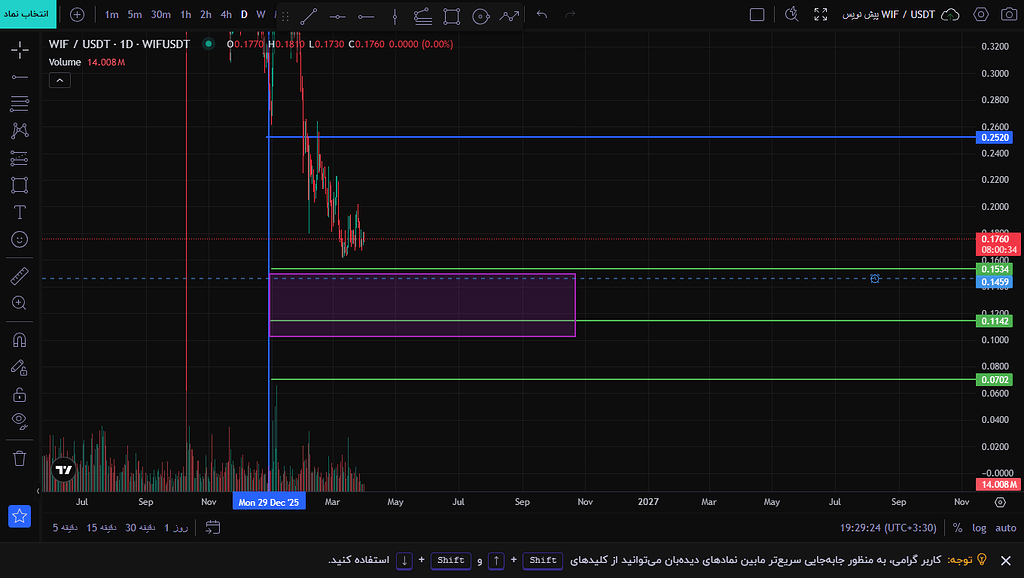Click the trash remove drawings icon
This screenshot has height=578, width=1024.
pos(20,458)
